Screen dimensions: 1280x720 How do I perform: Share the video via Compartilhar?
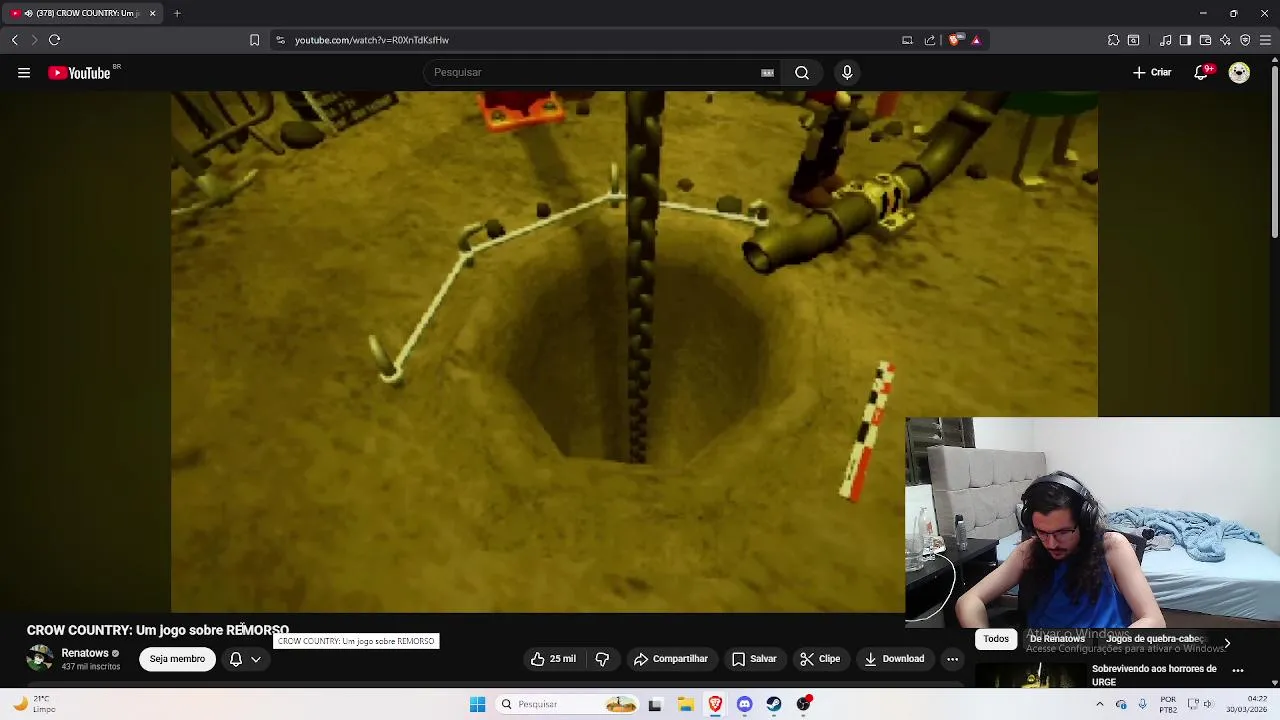coord(671,659)
